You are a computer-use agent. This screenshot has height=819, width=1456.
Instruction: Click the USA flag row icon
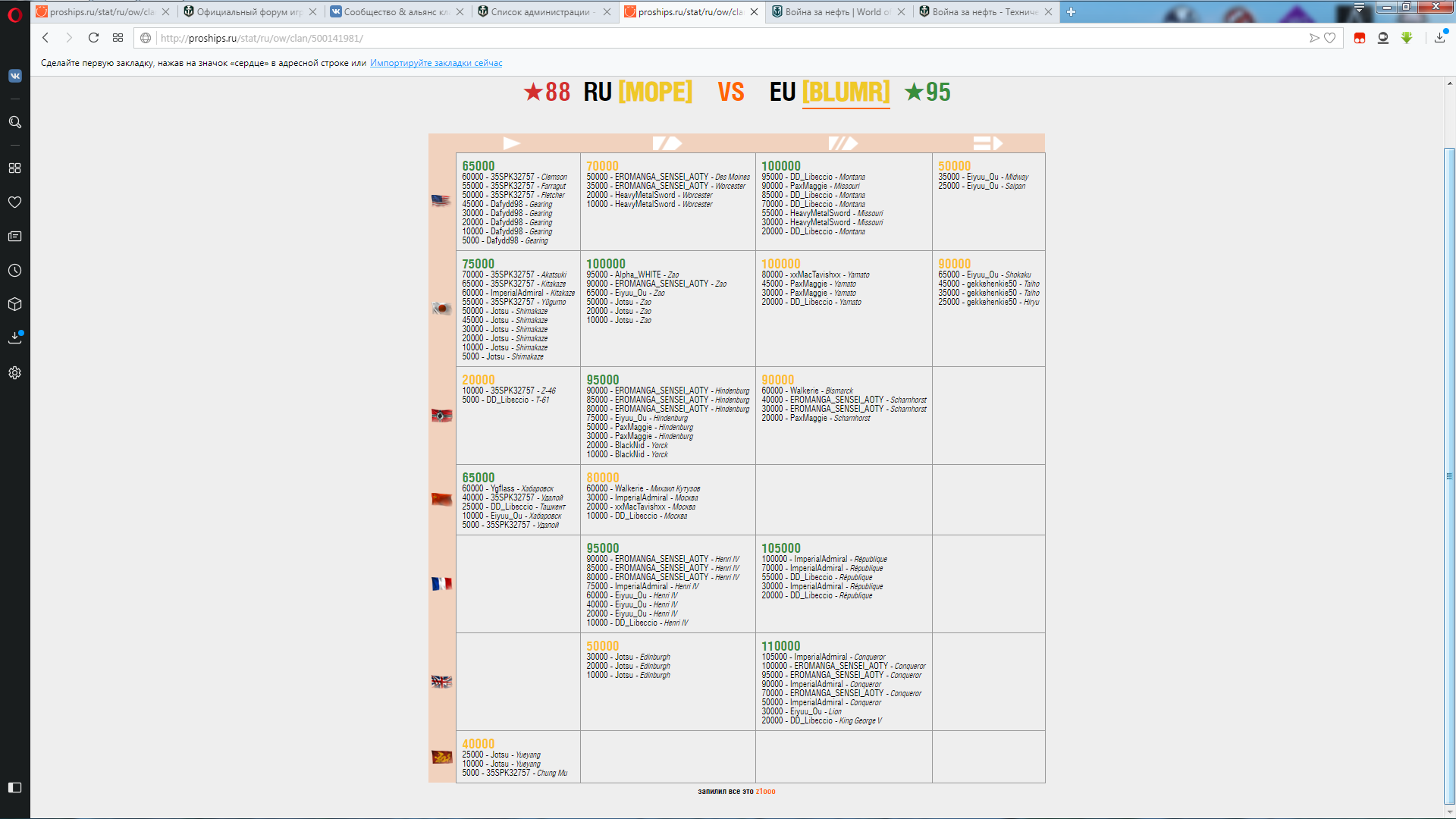click(441, 201)
